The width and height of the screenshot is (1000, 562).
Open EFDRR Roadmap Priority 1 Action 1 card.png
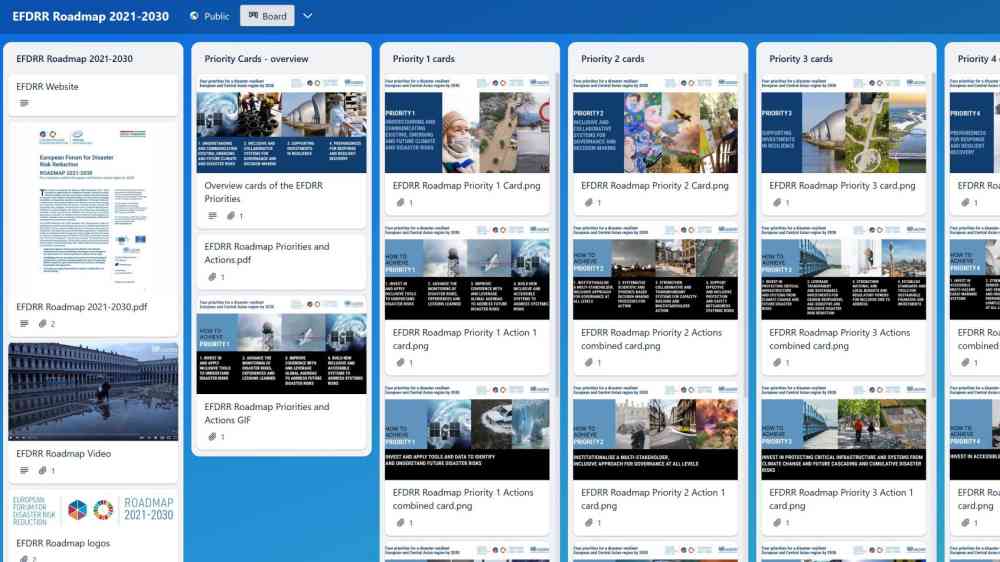(467, 299)
